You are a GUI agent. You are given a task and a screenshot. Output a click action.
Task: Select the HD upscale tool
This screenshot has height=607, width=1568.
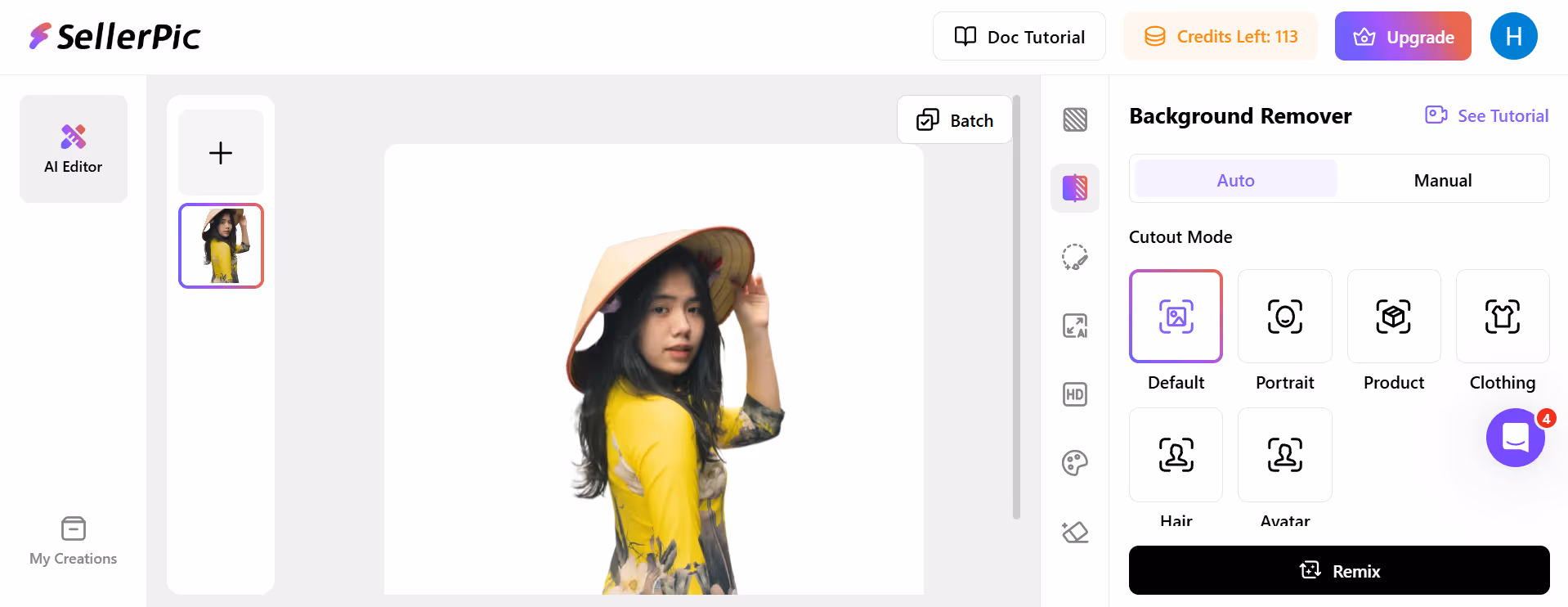[1074, 394]
